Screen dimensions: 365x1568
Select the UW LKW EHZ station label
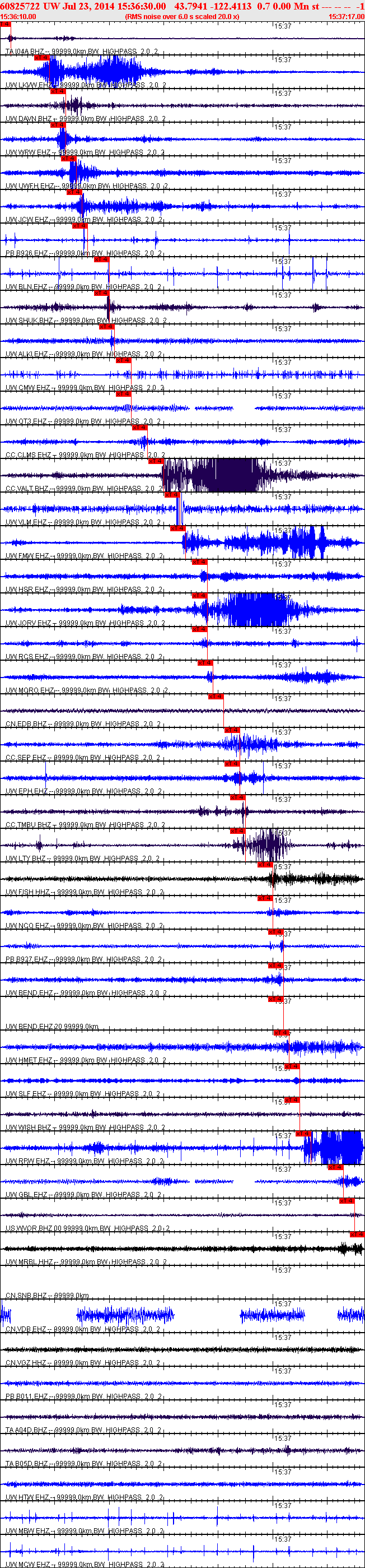click(85, 85)
